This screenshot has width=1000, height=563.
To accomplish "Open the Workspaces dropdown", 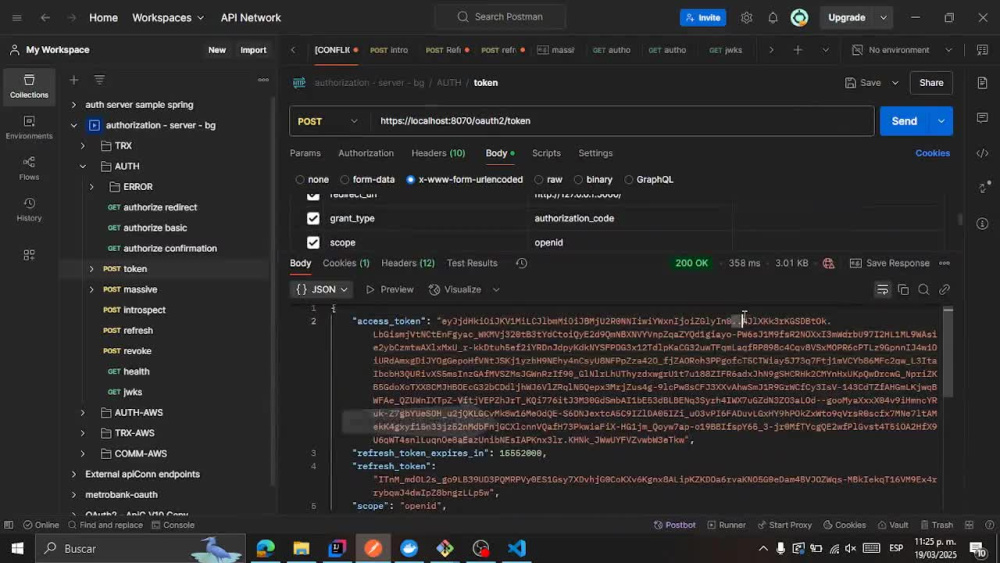I will (168, 18).
